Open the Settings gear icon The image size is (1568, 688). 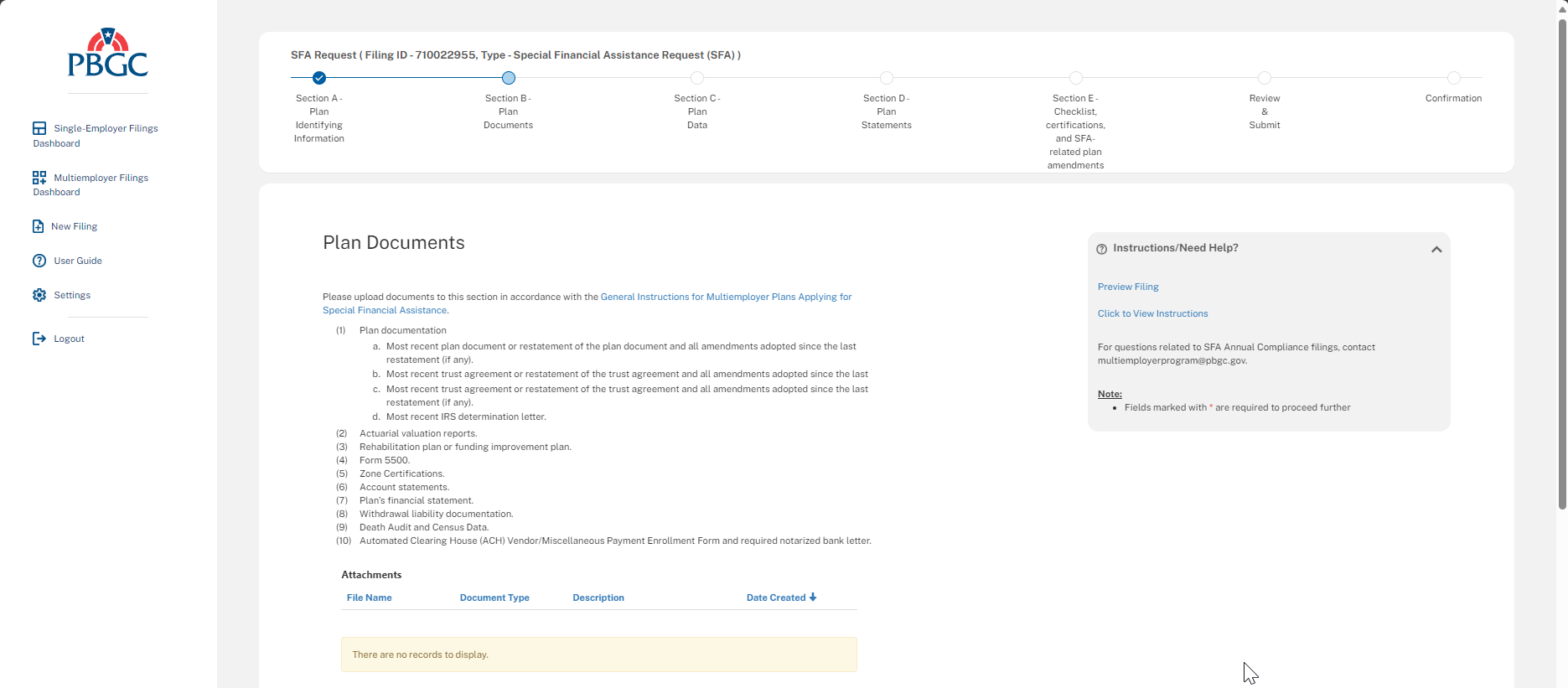pos(39,295)
